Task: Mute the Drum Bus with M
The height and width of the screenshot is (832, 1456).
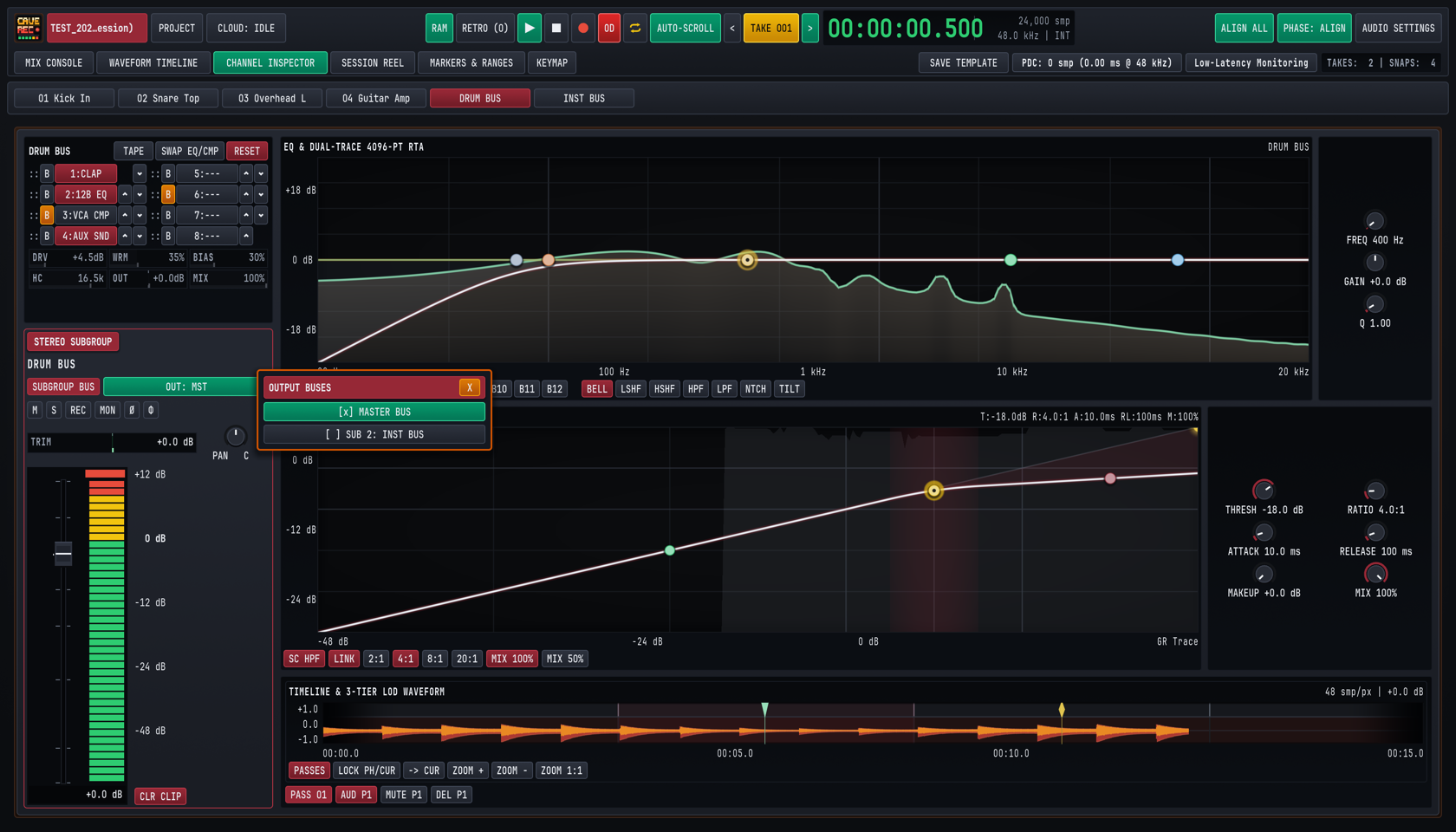Action: pos(35,410)
